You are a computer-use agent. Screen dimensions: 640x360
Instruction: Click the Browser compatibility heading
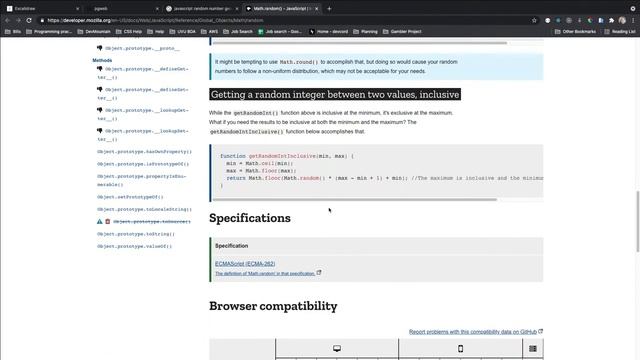[273, 306]
